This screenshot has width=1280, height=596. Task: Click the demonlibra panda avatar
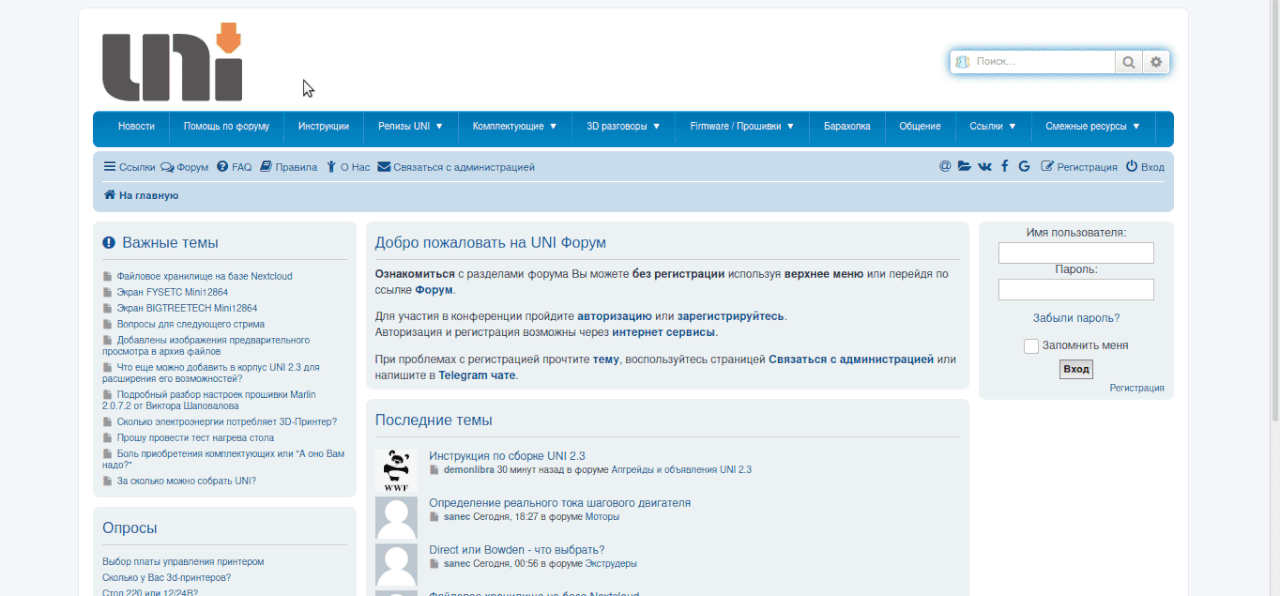pyautogui.click(x=396, y=470)
